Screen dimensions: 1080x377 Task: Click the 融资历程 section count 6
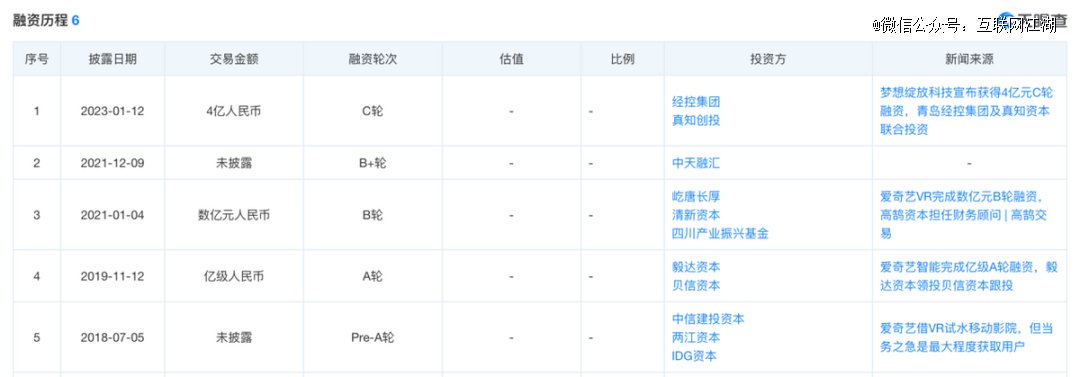pyautogui.click(x=76, y=21)
